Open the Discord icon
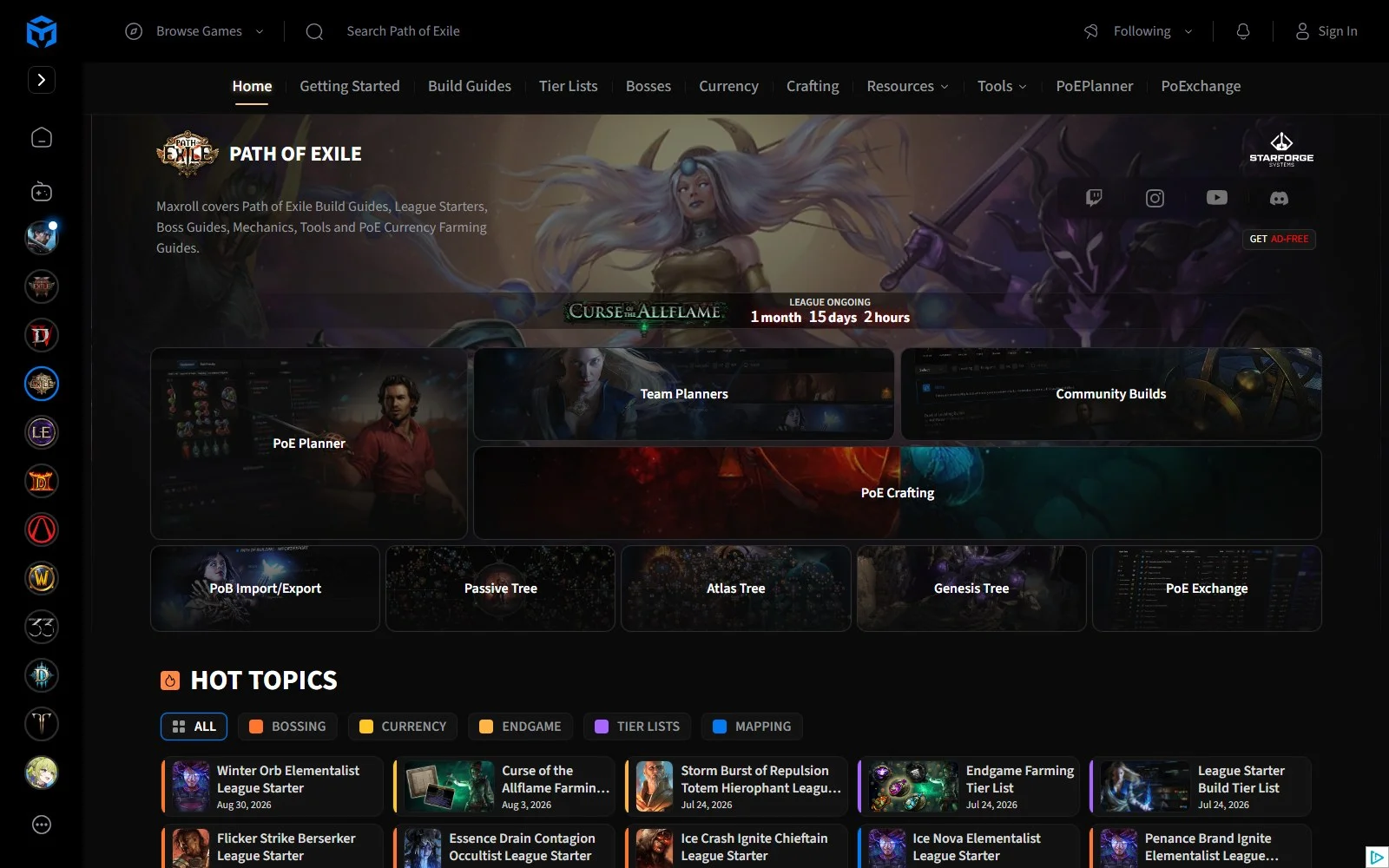 click(x=1279, y=198)
